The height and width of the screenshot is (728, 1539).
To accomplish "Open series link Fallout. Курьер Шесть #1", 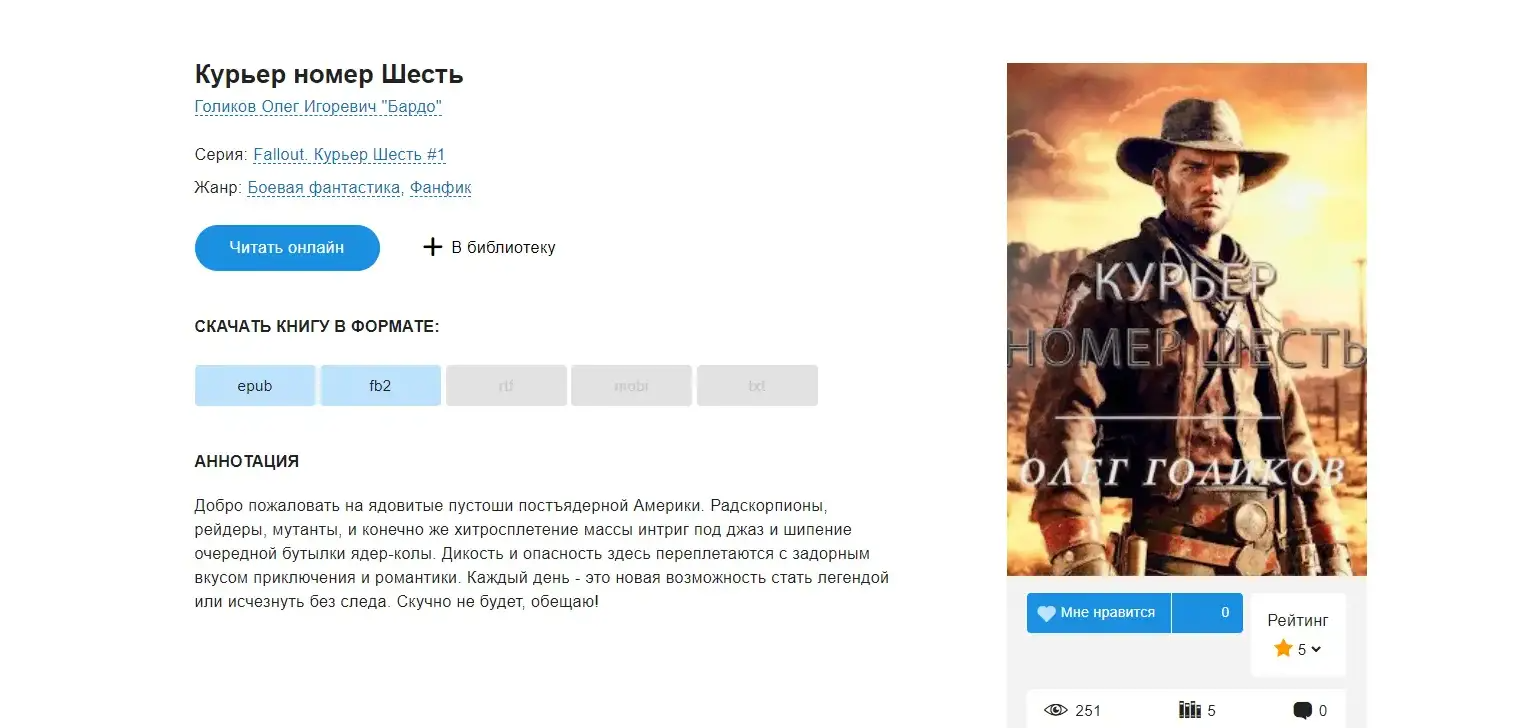I will (349, 155).
